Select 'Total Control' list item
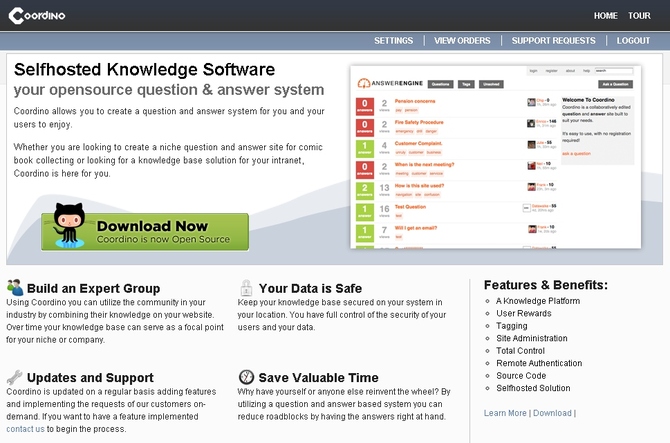Screen dimensions: 670x443 point(520,351)
